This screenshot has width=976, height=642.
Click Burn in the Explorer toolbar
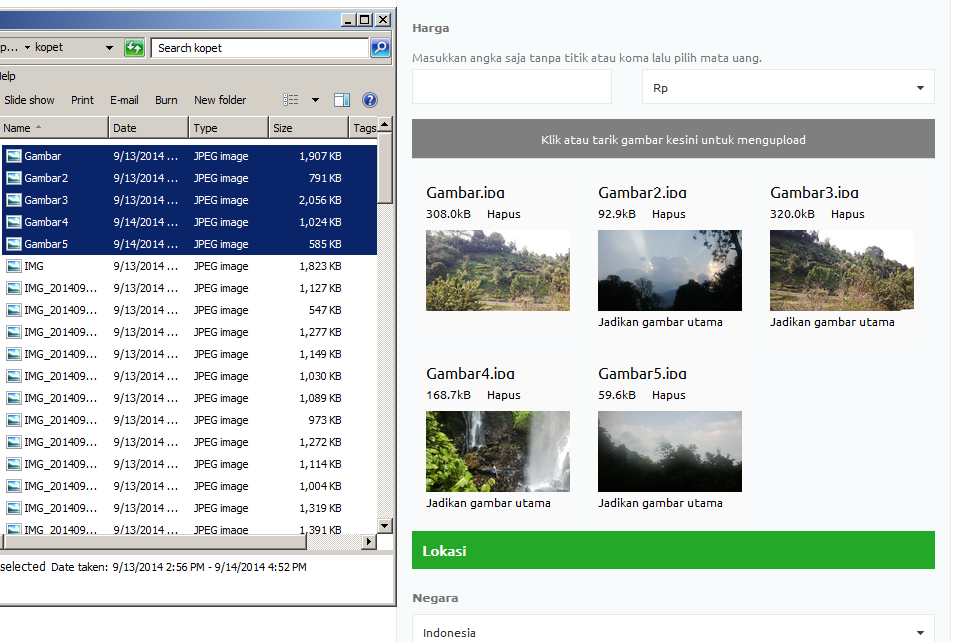(166, 100)
